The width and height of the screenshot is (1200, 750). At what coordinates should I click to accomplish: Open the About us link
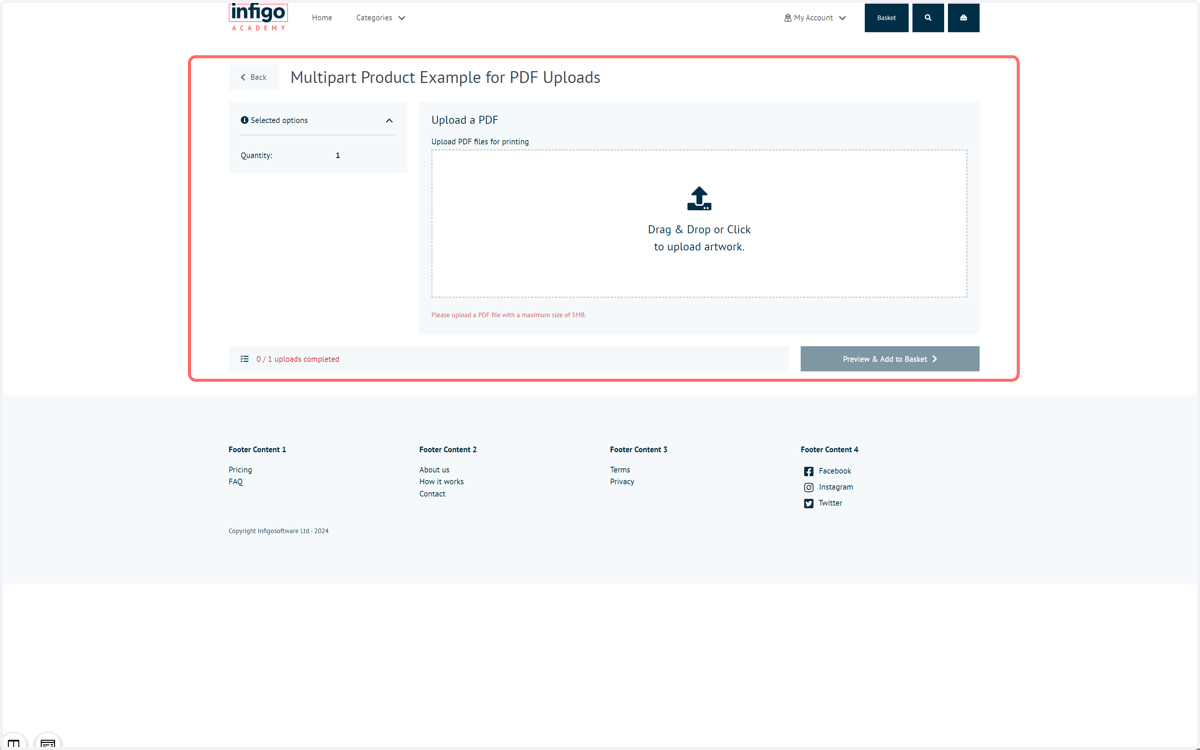[x=434, y=470]
